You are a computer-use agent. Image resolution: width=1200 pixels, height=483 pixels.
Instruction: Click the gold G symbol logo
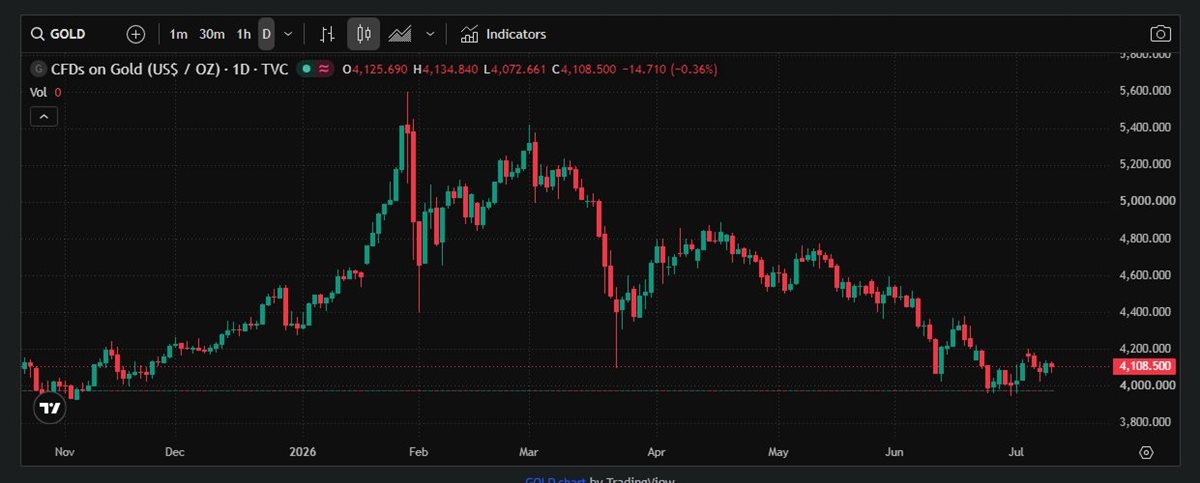coord(39,69)
